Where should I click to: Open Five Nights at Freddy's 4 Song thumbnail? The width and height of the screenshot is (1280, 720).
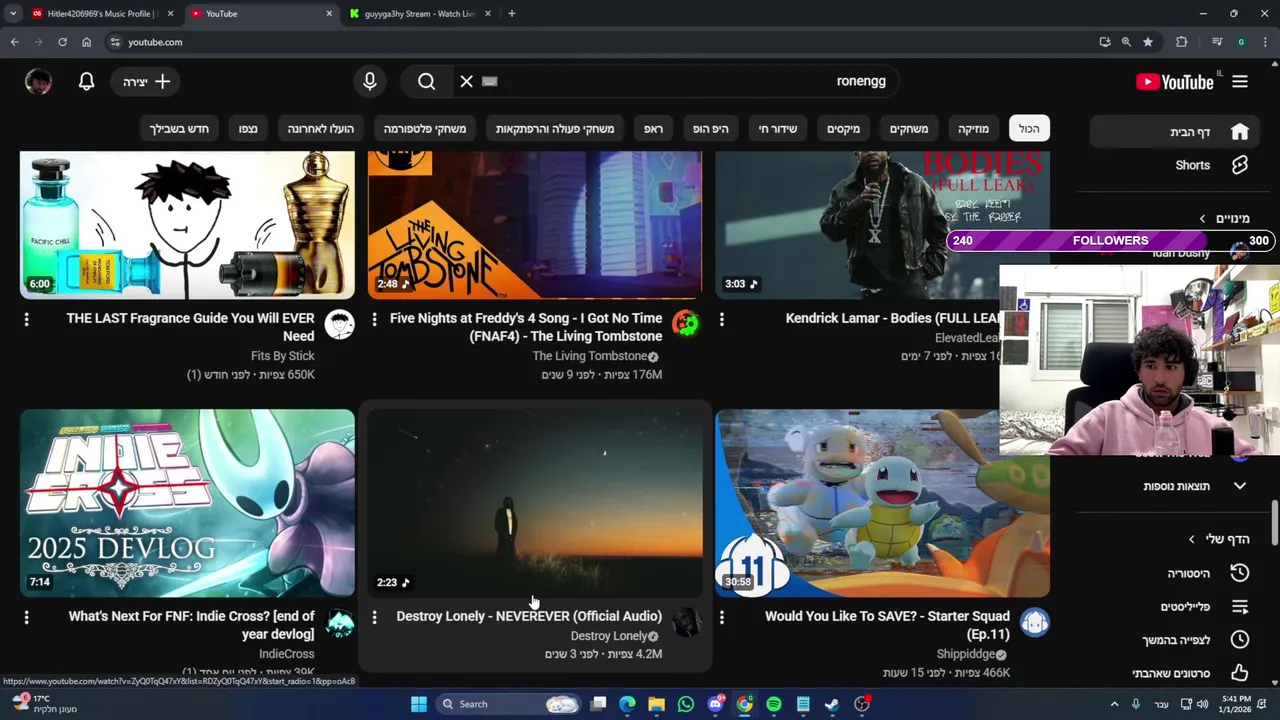[x=535, y=225]
